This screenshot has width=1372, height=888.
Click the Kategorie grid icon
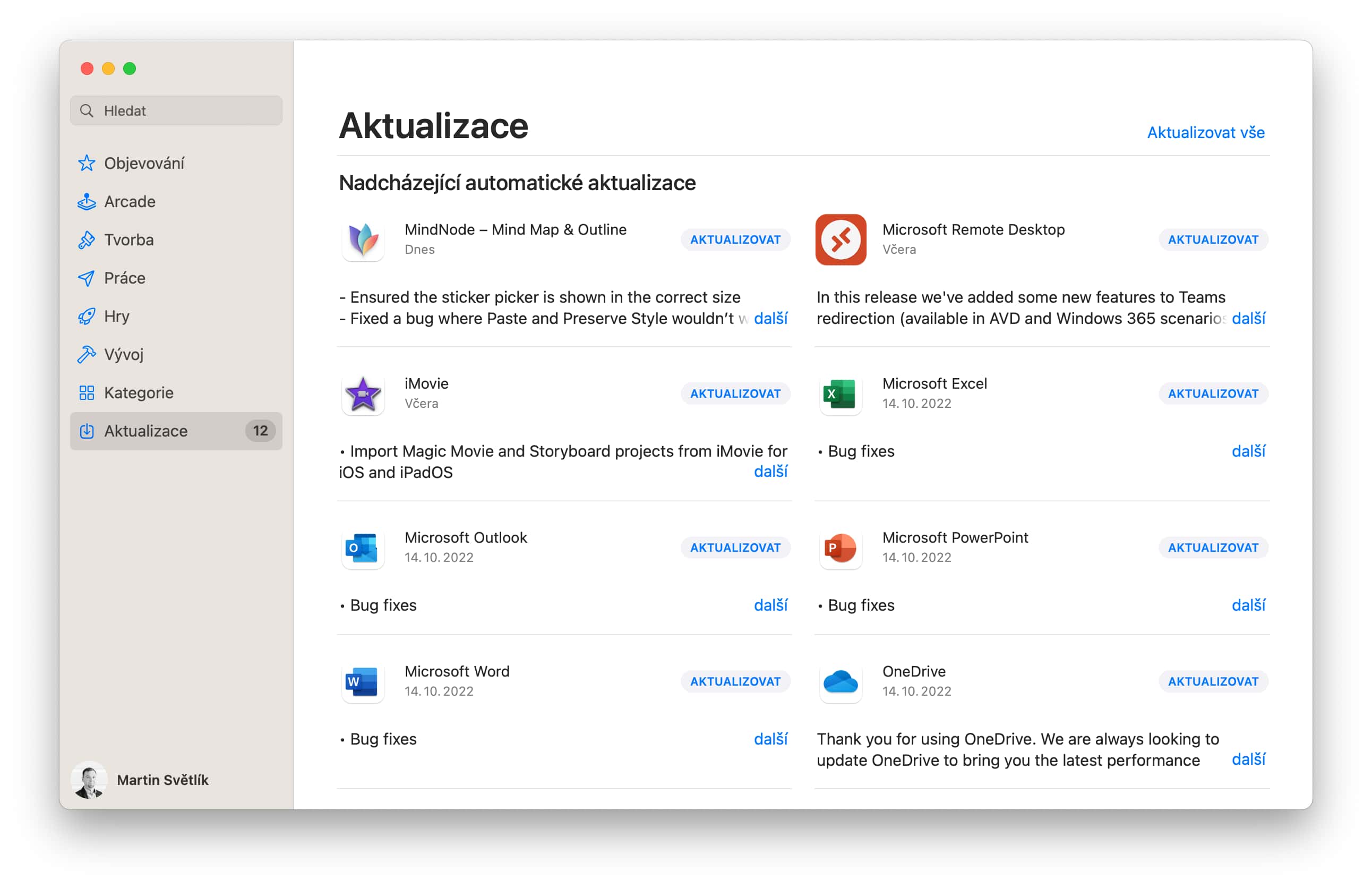[87, 392]
